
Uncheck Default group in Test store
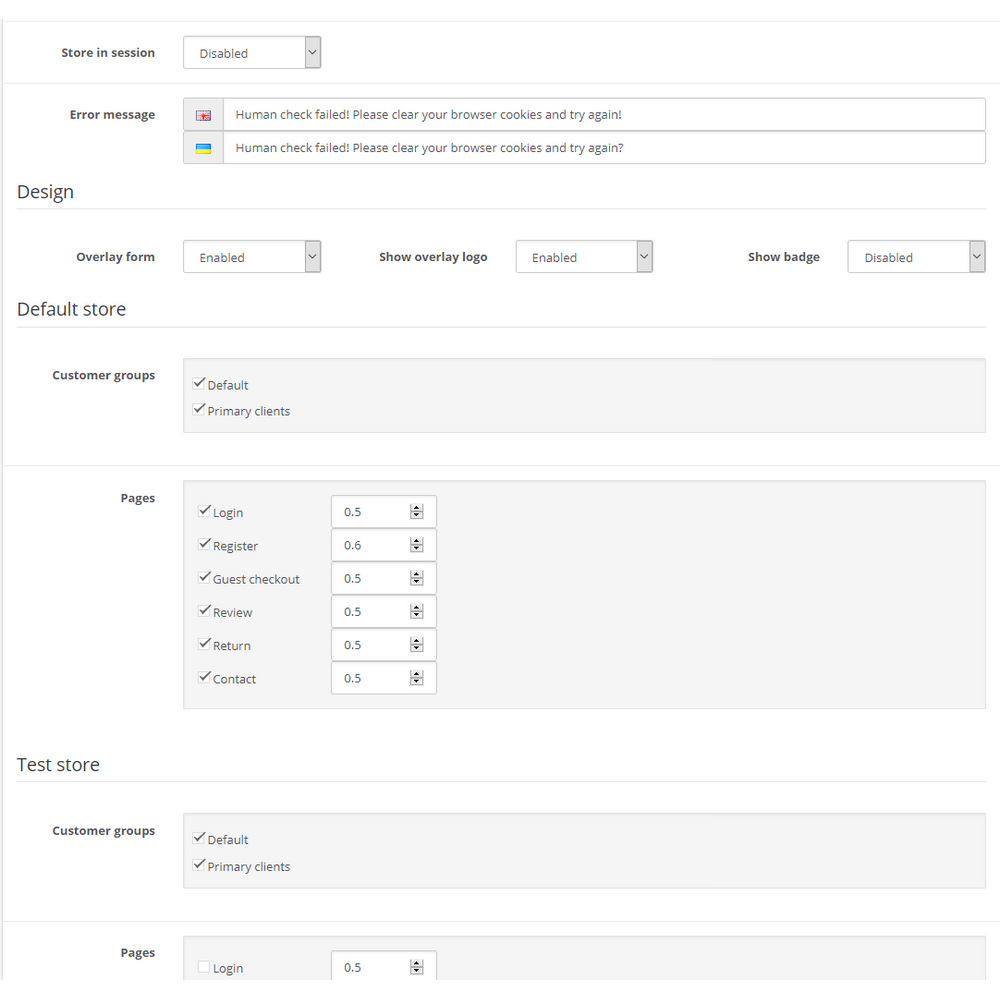[x=199, y=838]
